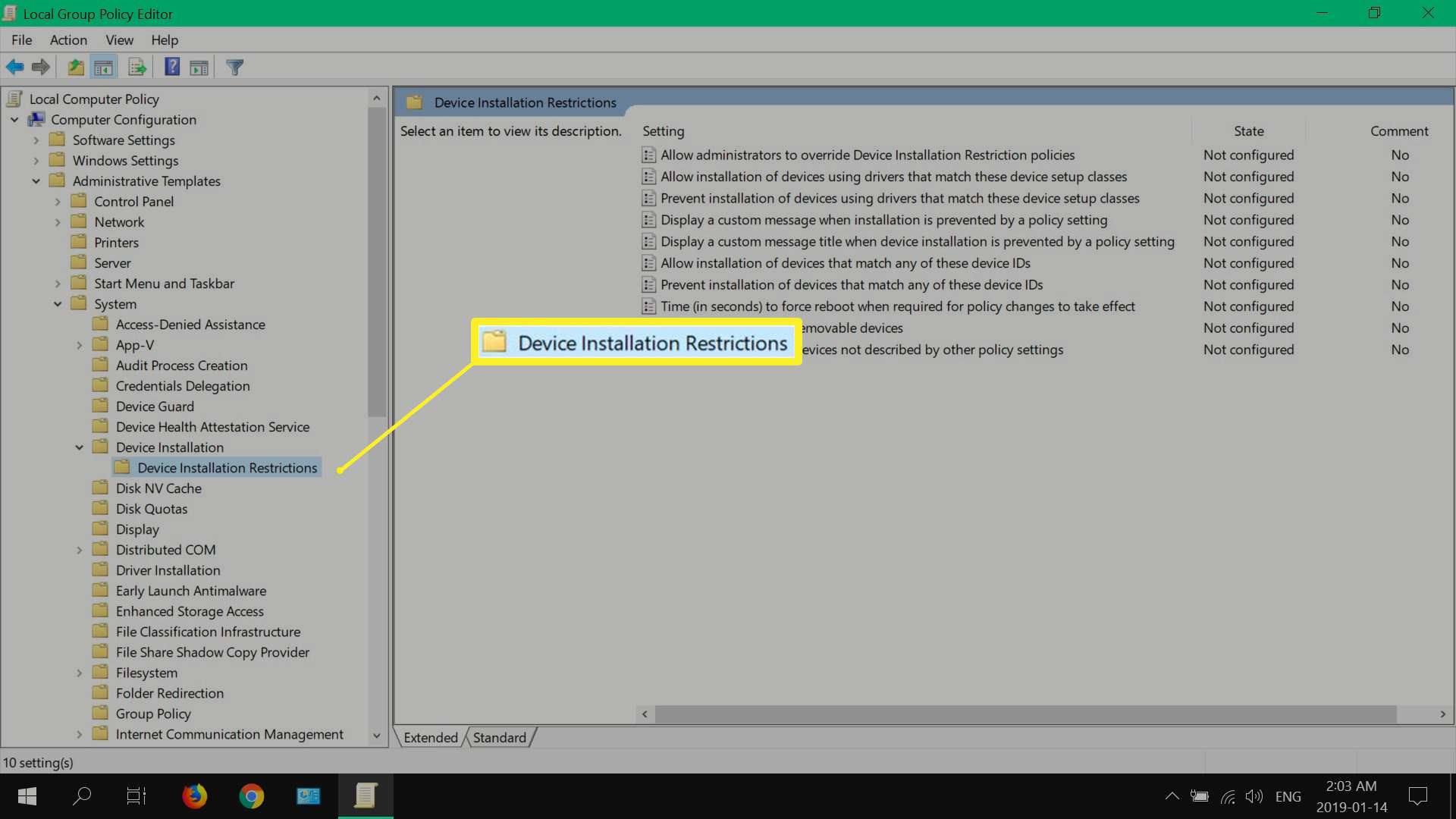The image size is (1456, 819).
Task: Open the View menu
Action: (119, 40)
